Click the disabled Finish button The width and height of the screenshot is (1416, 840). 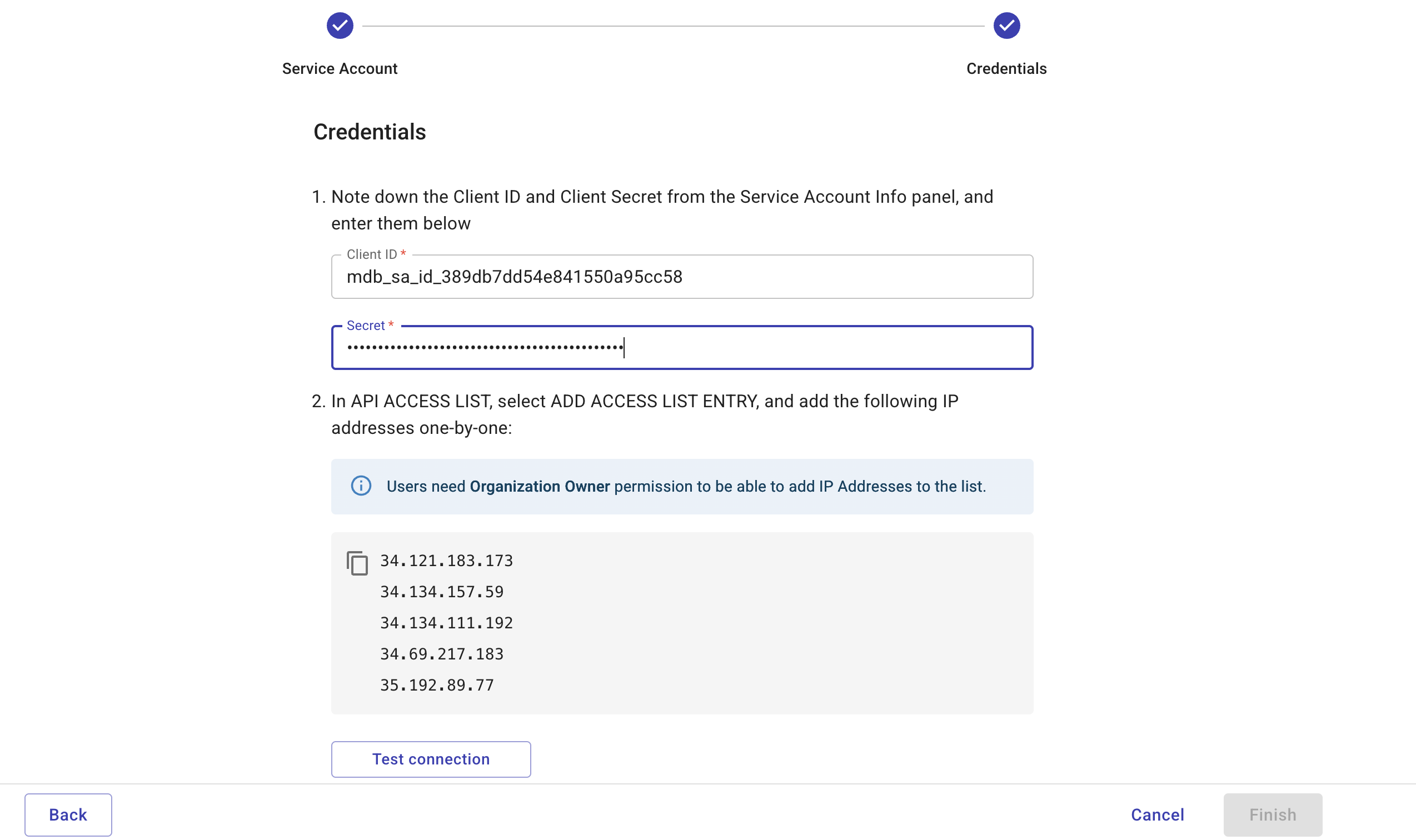click(x=1273, y=814)
